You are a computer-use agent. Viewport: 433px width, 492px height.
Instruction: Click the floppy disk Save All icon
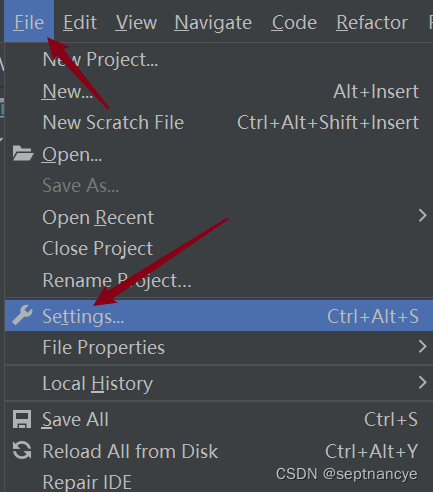click(22, 419)
